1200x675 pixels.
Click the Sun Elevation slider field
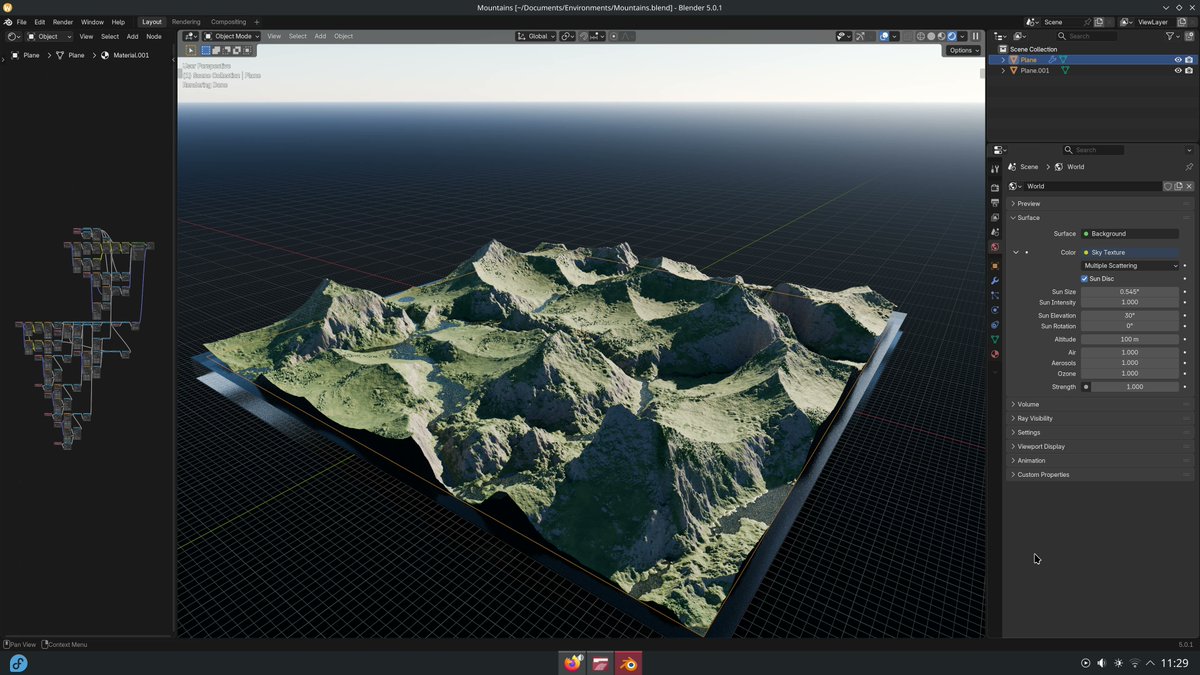tap(1130, 315)
